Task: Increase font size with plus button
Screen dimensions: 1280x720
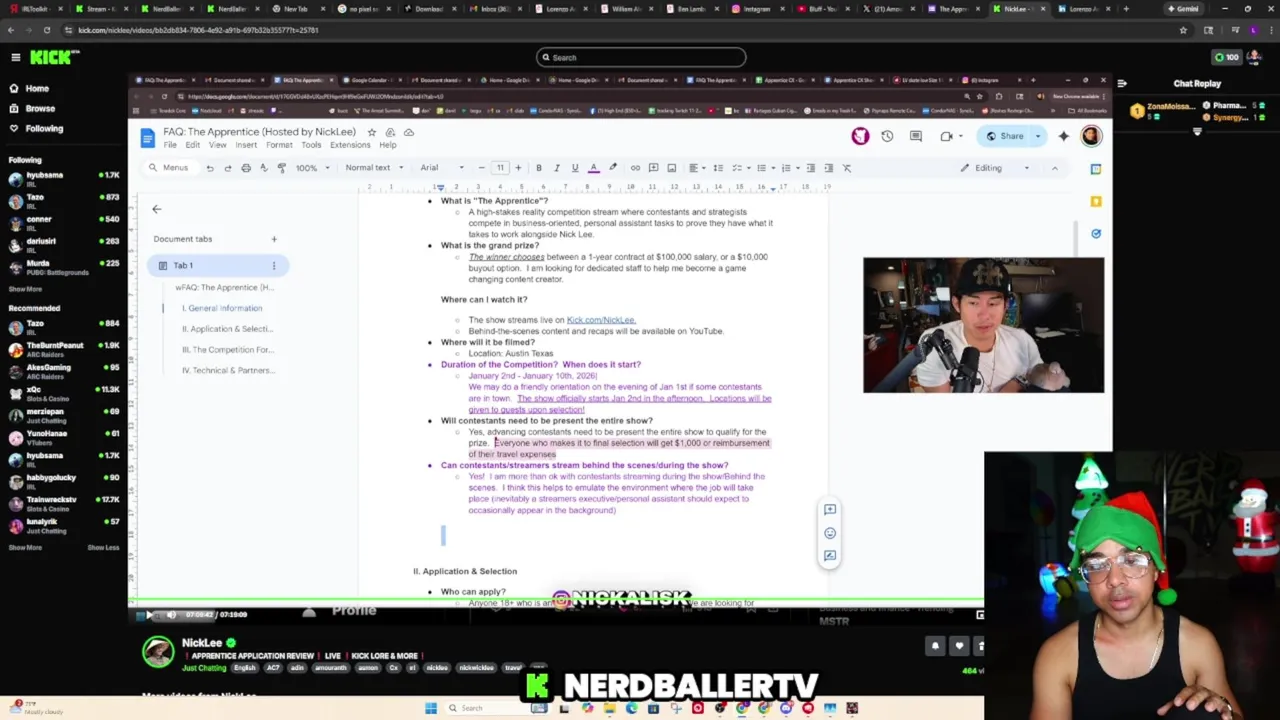Action: point(518,168)
